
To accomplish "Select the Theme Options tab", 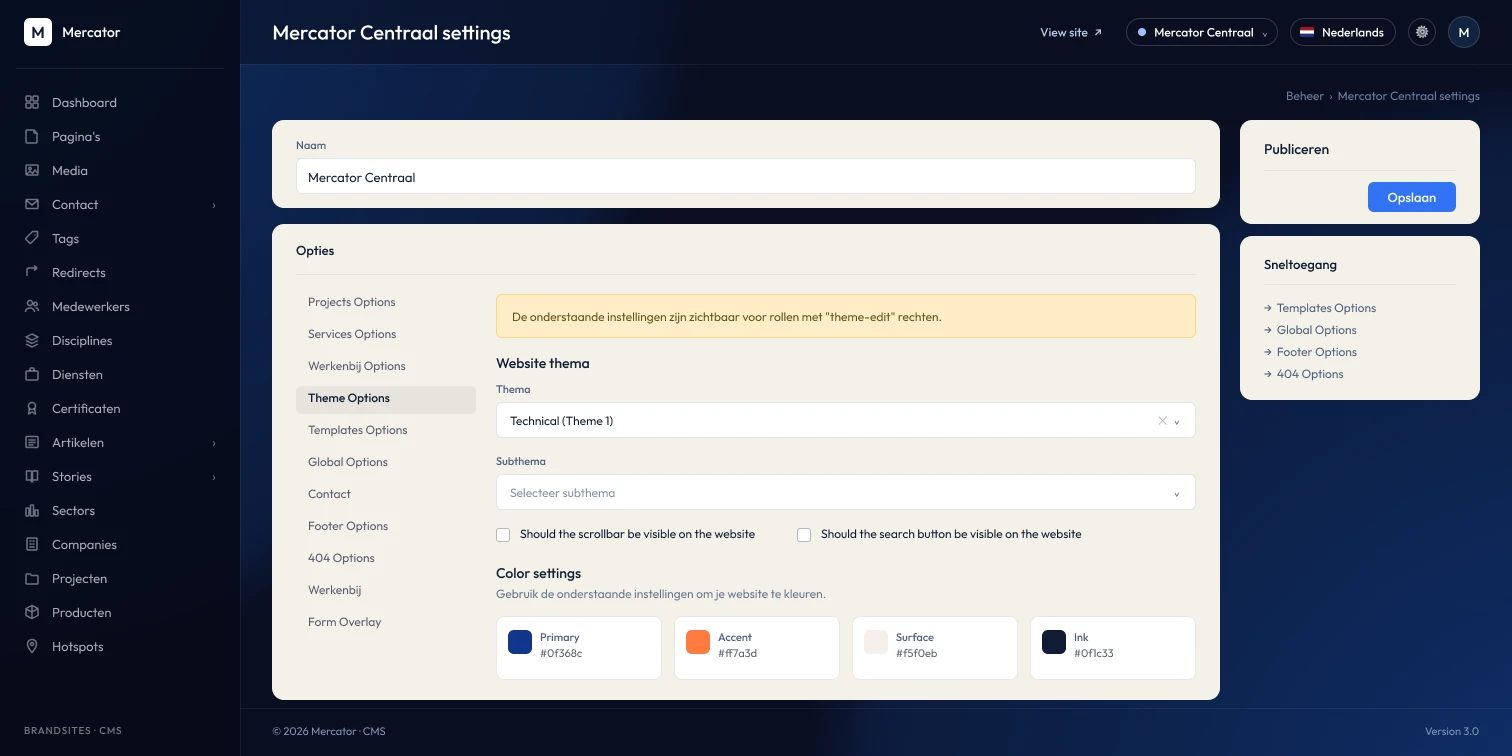I will [x=386, y=398].
